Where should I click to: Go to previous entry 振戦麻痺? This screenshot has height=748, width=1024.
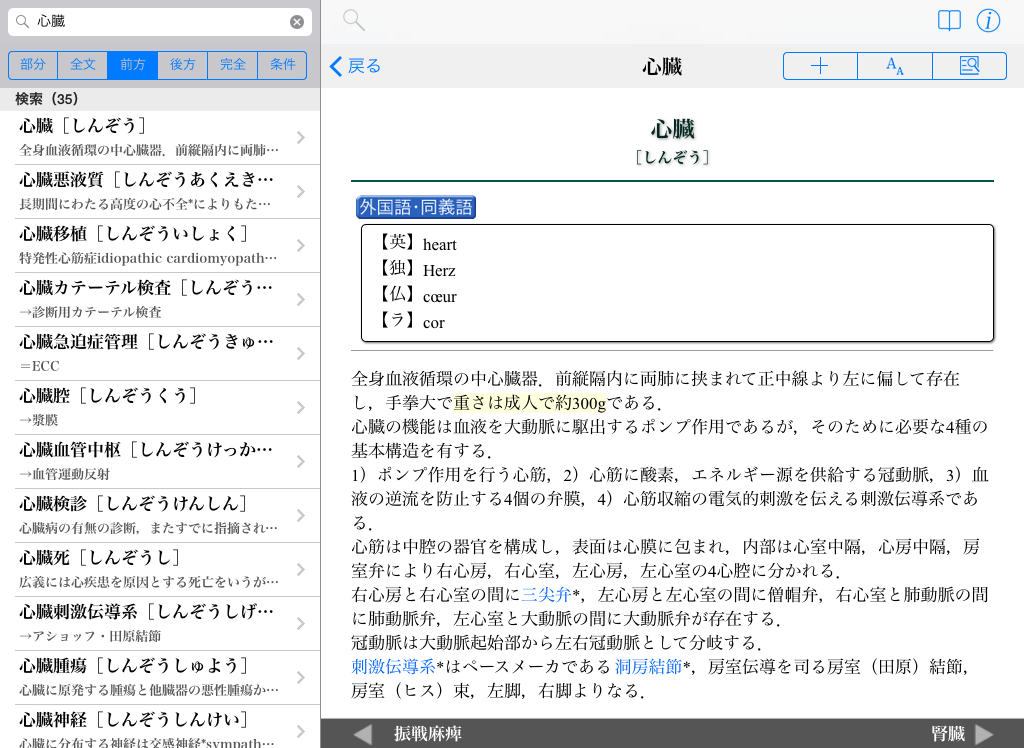(410, 734)
